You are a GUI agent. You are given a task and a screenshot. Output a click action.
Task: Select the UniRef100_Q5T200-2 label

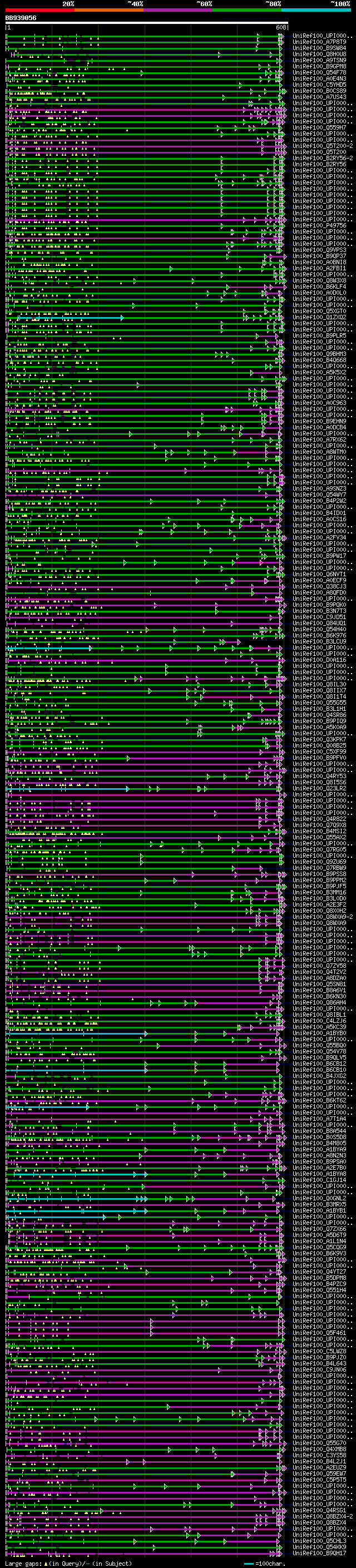click(323, 146)
